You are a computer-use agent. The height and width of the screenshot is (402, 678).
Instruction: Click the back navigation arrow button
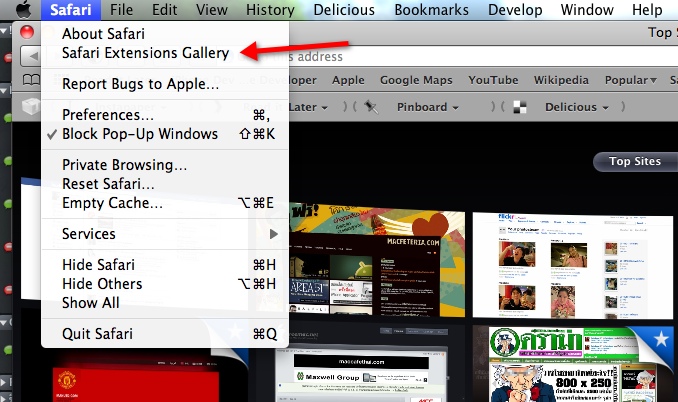31,57
